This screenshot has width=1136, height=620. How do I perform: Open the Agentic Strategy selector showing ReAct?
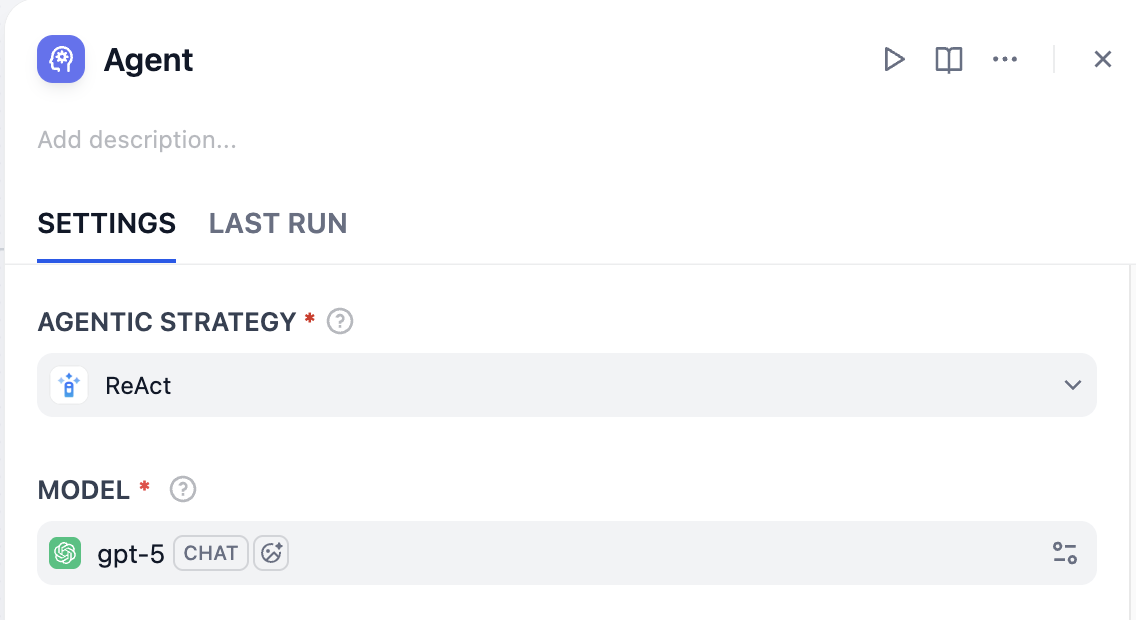[560, 385]
